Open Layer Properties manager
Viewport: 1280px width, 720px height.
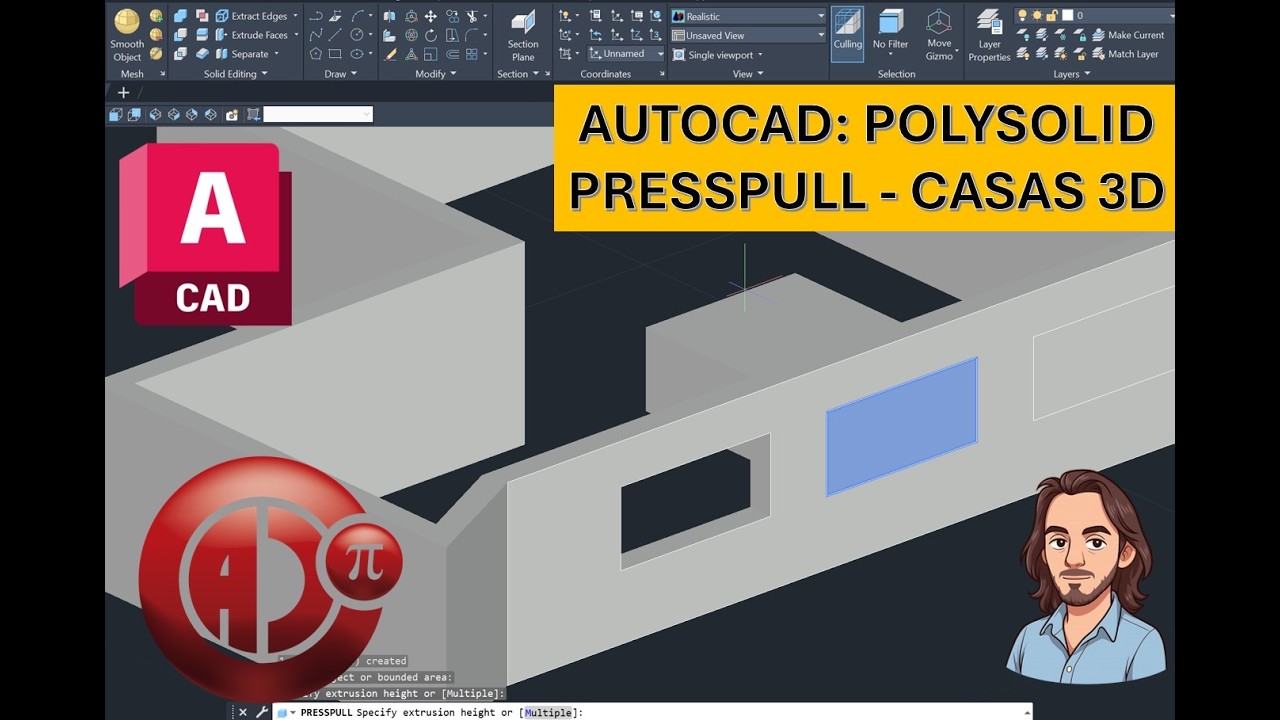click(989, 36)
